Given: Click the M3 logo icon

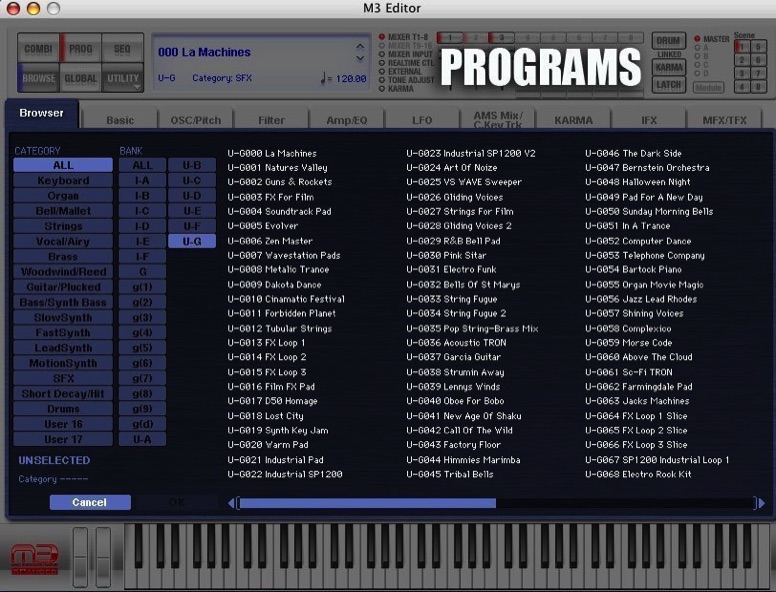Looking at the screenshot, I should (35, 559).
